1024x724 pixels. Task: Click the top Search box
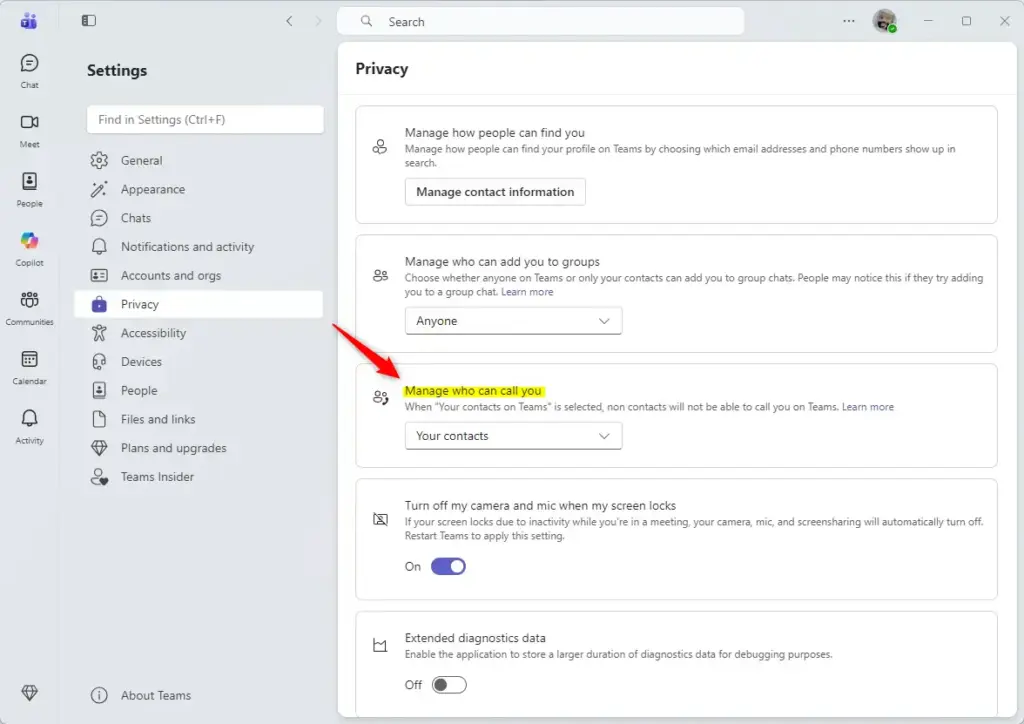pyautogui.click(x=540, y=22)
